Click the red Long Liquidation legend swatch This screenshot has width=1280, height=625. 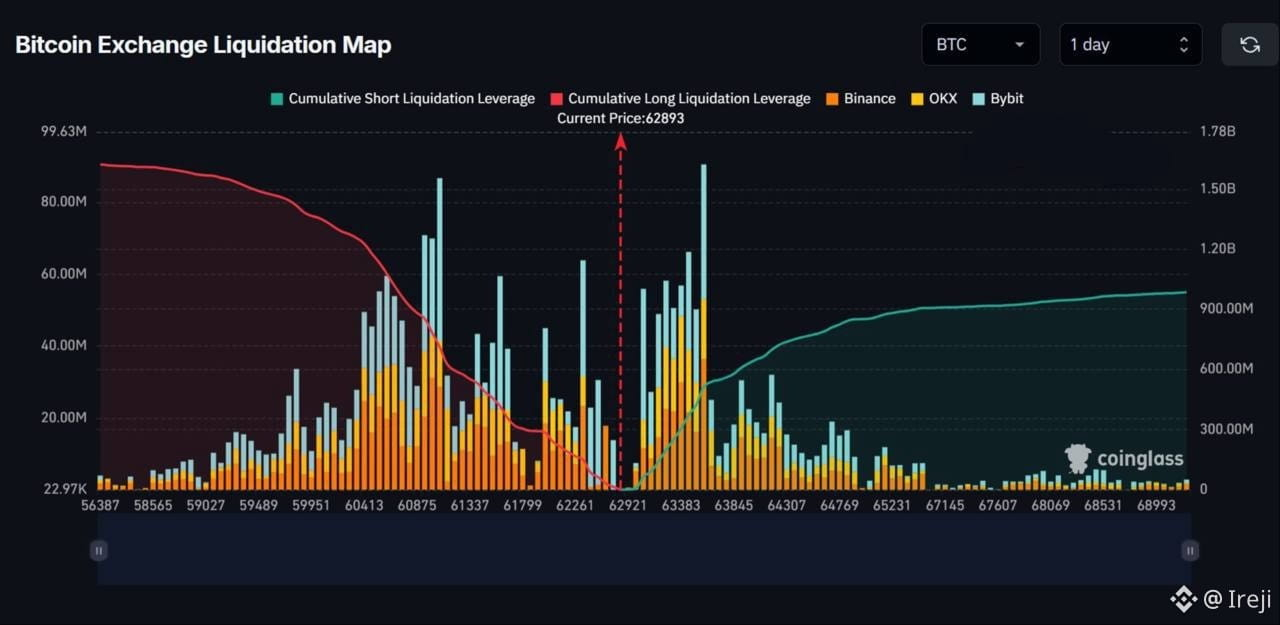click(556, 99)
